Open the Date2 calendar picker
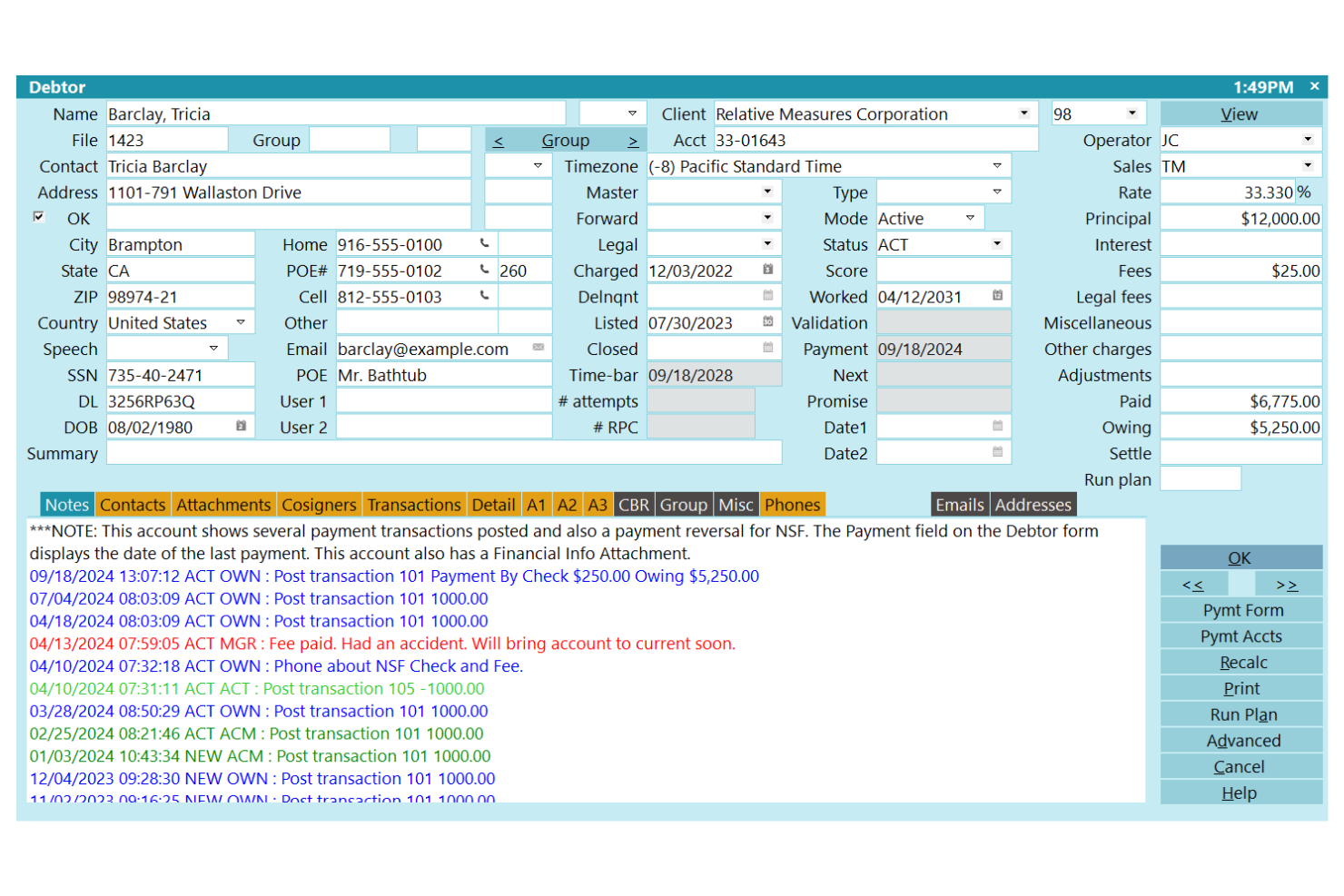 pos(997,451)
